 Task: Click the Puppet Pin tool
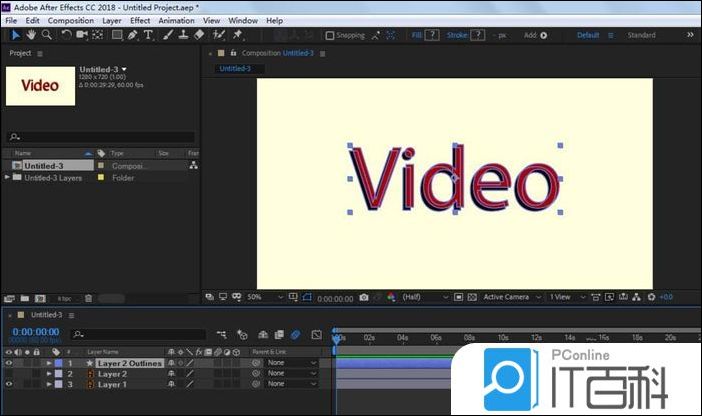tap(238, 35)
